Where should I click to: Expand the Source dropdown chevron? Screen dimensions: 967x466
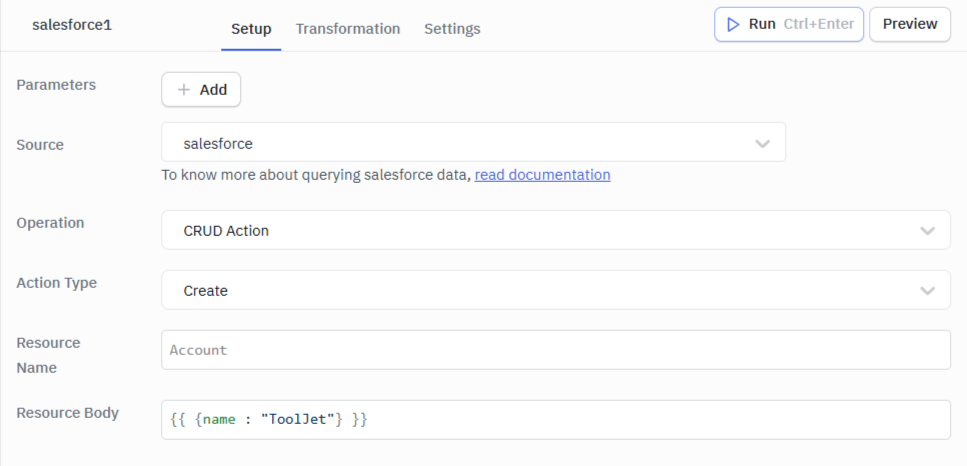[763, 144]
